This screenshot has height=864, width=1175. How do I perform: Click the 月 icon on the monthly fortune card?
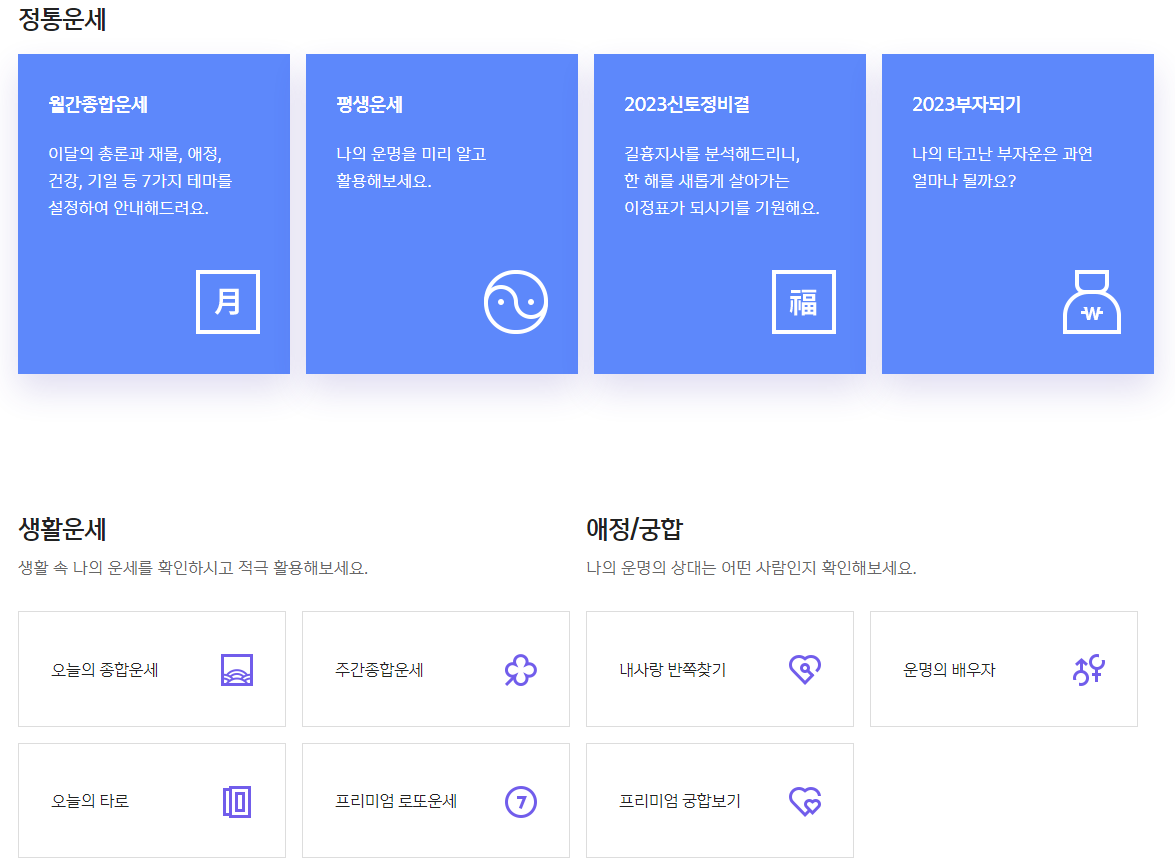click(227, 302)
